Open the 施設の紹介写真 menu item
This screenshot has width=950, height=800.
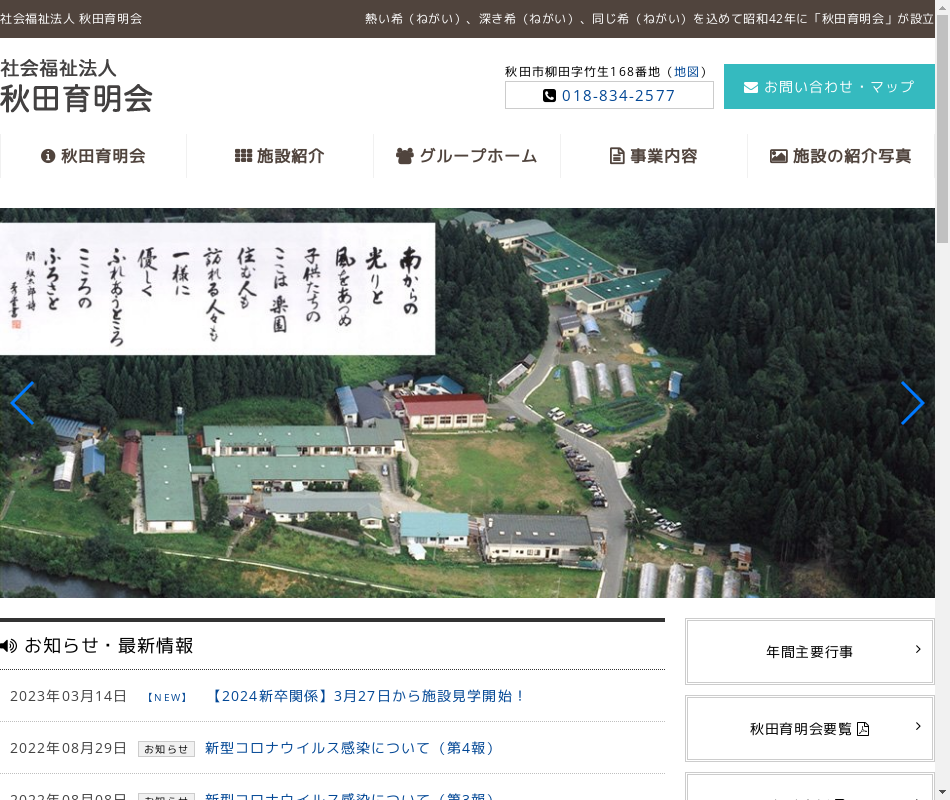tap(840, 156)
